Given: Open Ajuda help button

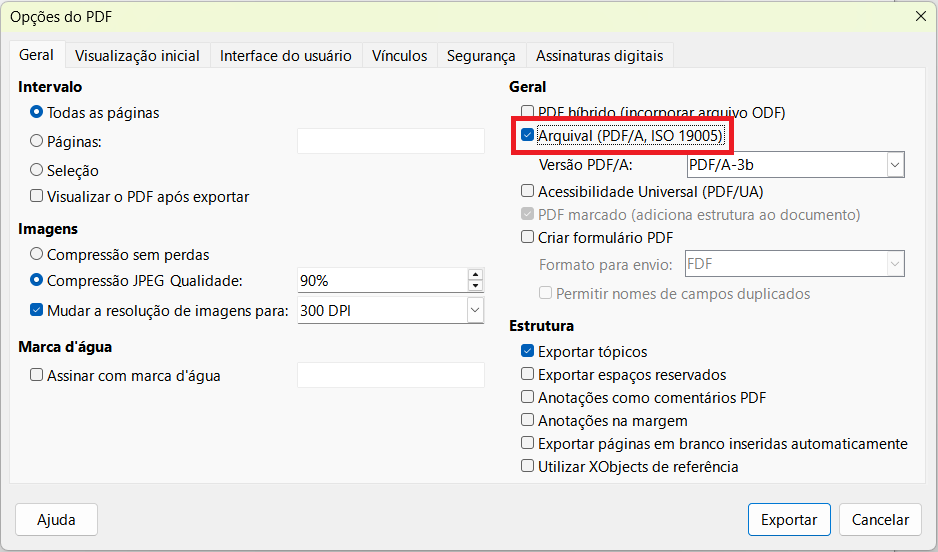Looking at the screenshot, I should (x=57, y=520).
